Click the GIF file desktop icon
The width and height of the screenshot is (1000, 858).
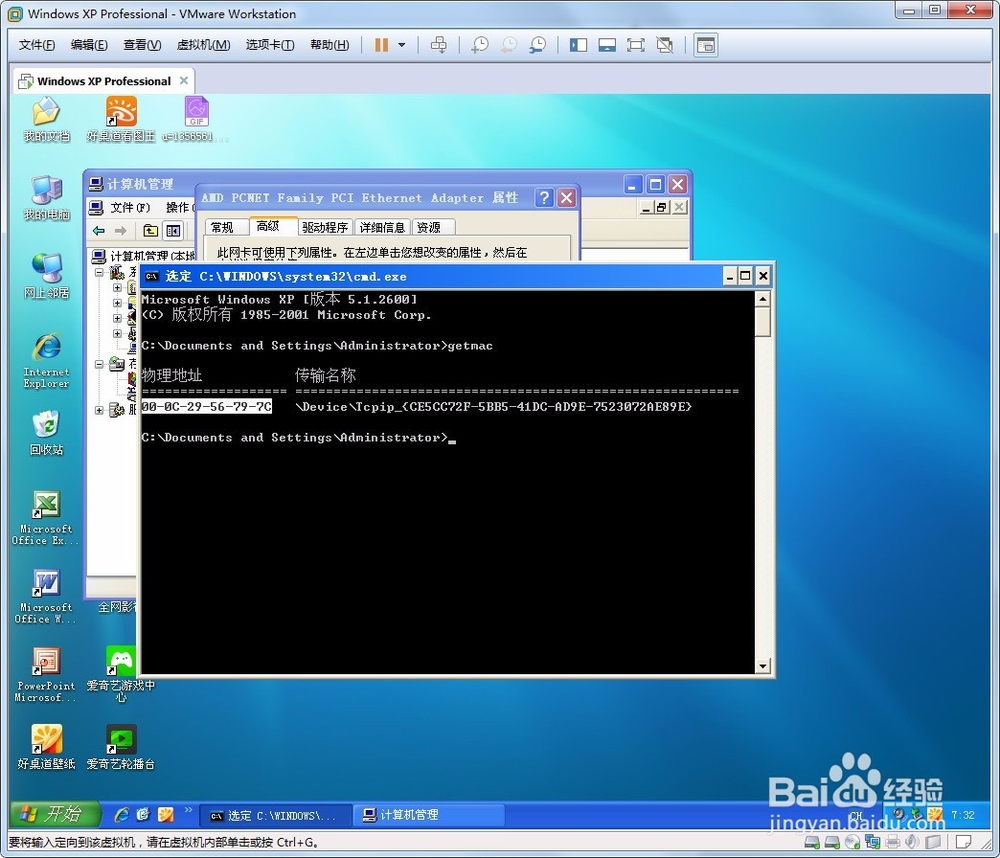click(195, 119)
